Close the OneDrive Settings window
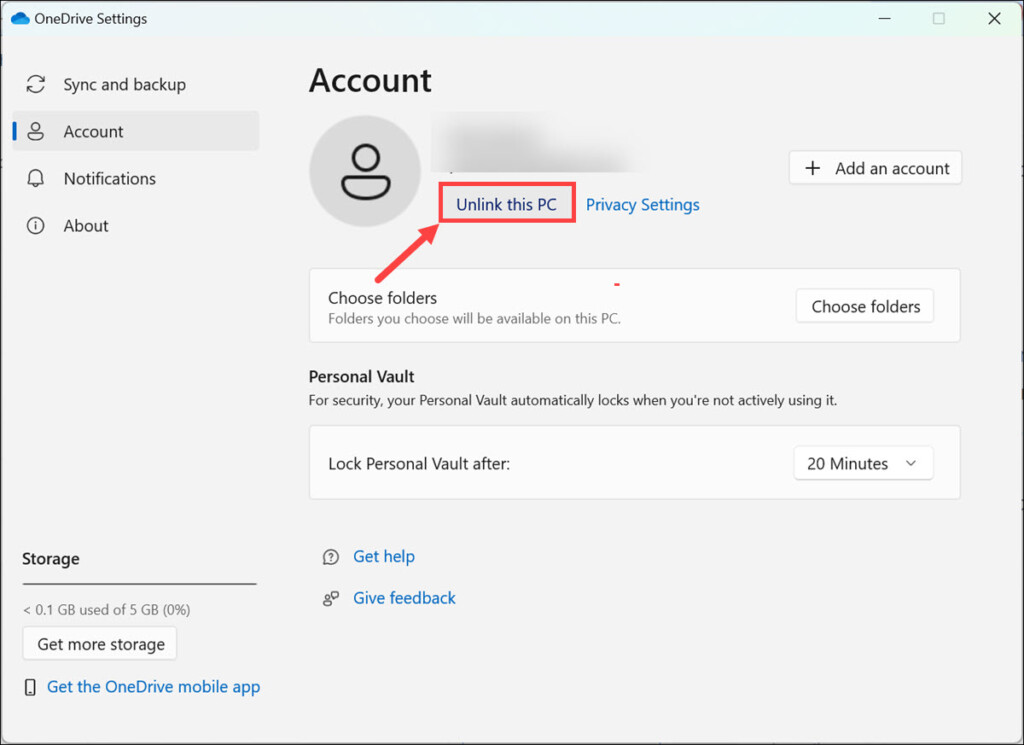Image resolution: width=1024 pixels, height=745 pixels. click(x=993, y=18)
